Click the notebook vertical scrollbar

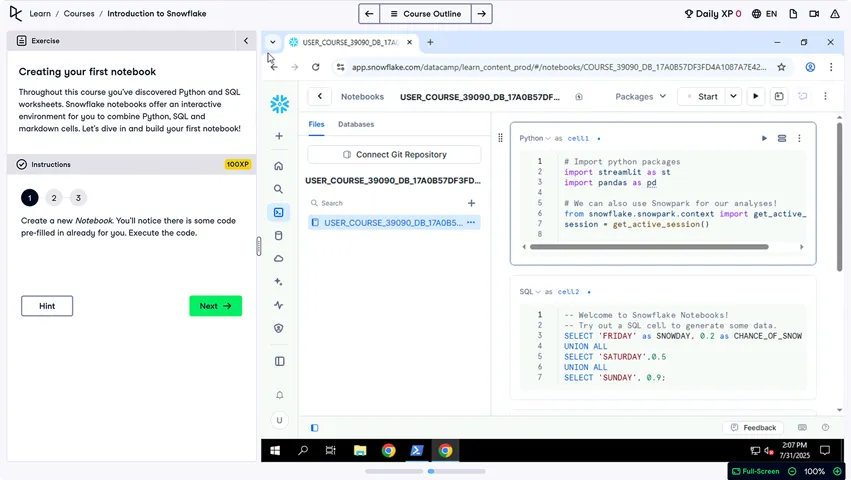[x=840, y=197]
